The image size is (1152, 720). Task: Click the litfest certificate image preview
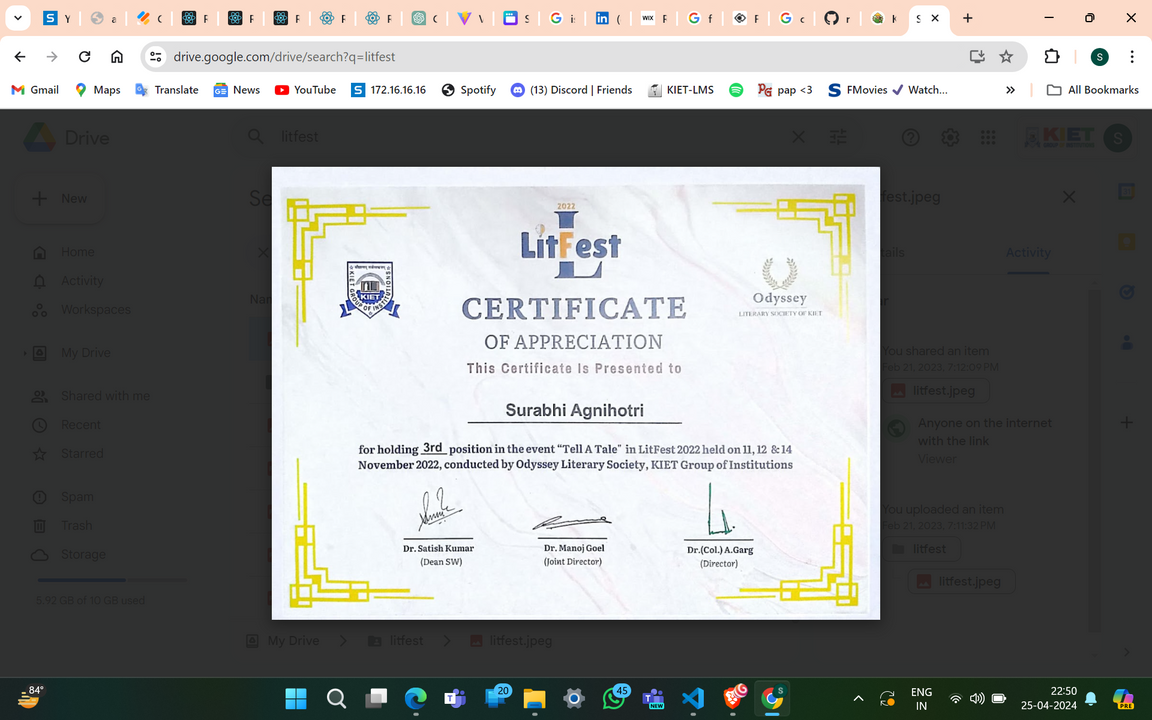pos(575,393)
